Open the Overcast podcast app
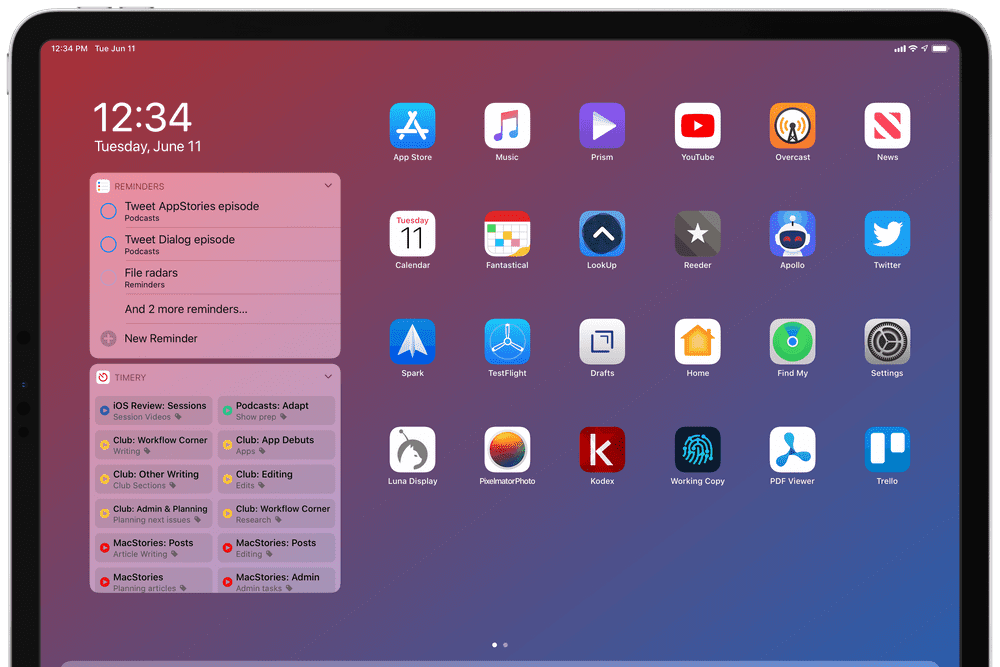Image resolution: width=1000 pixels, height=667 pixels. click(x=793, y=126)
